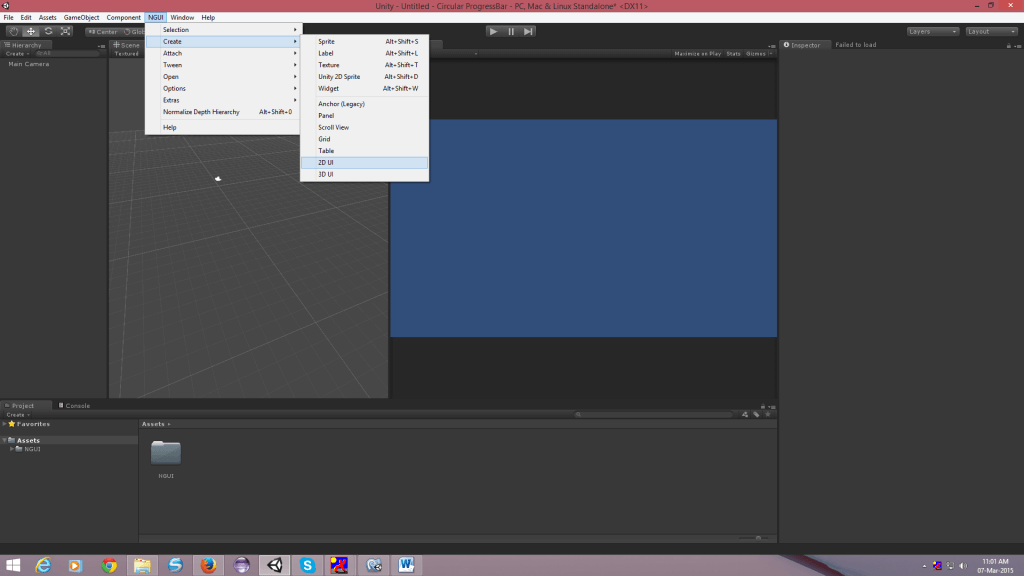The image size is (1024, 576).
Task: Open the Gizmos dropdown
Action: click(x=759, y=54)
